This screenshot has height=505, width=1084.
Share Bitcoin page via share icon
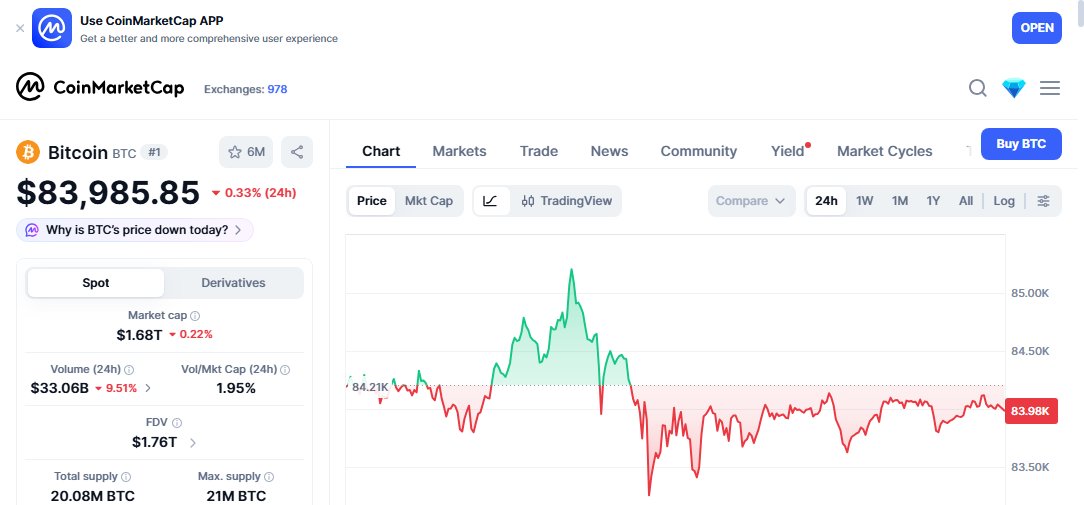pos(297,152)
